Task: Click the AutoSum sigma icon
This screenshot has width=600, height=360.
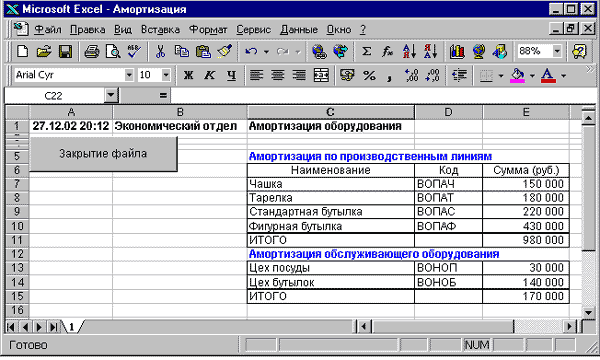Action: [367, 51]
